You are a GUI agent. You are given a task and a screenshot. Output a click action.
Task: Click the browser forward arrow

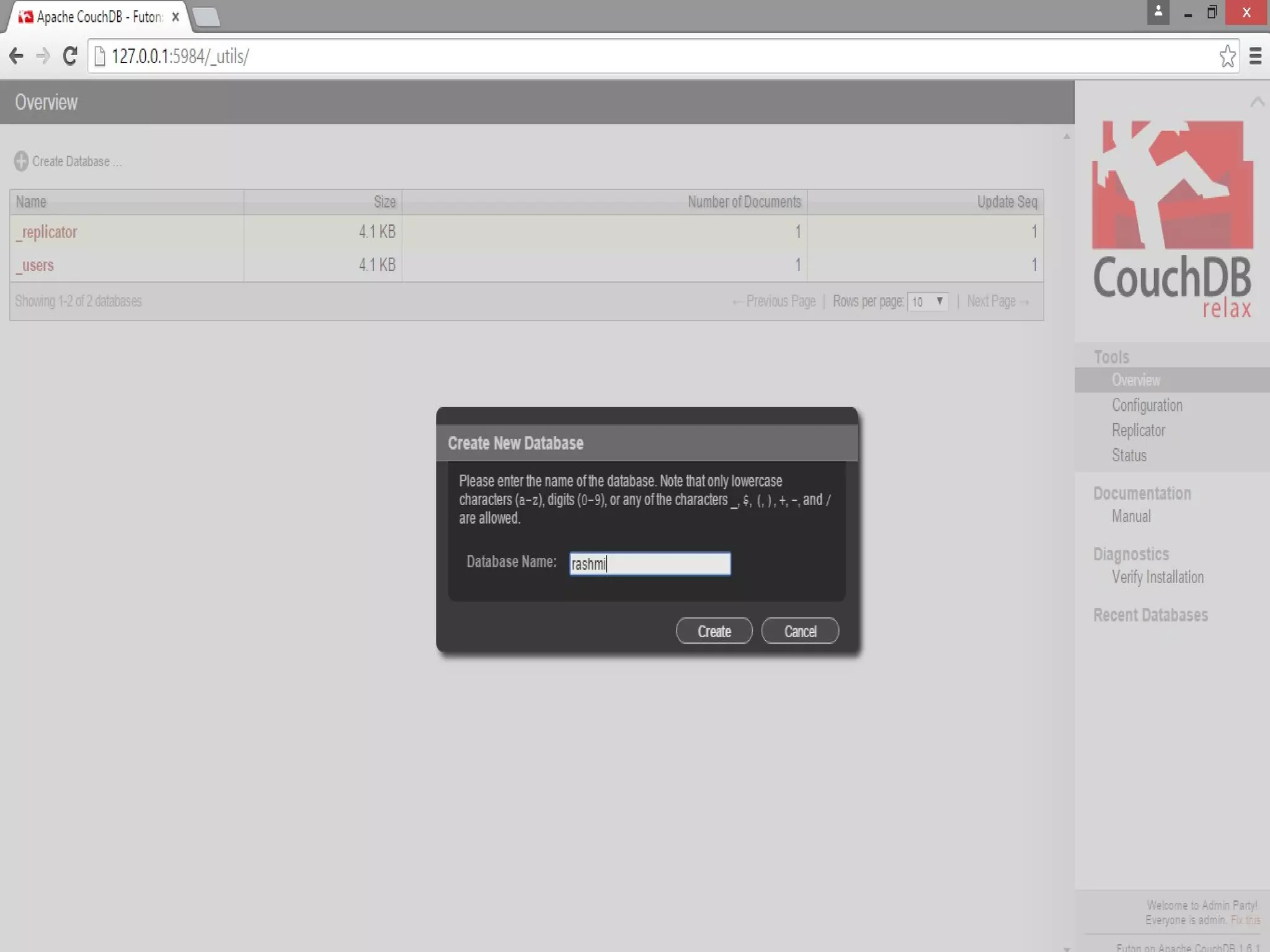pyautogui.click(x=43, y=56)
